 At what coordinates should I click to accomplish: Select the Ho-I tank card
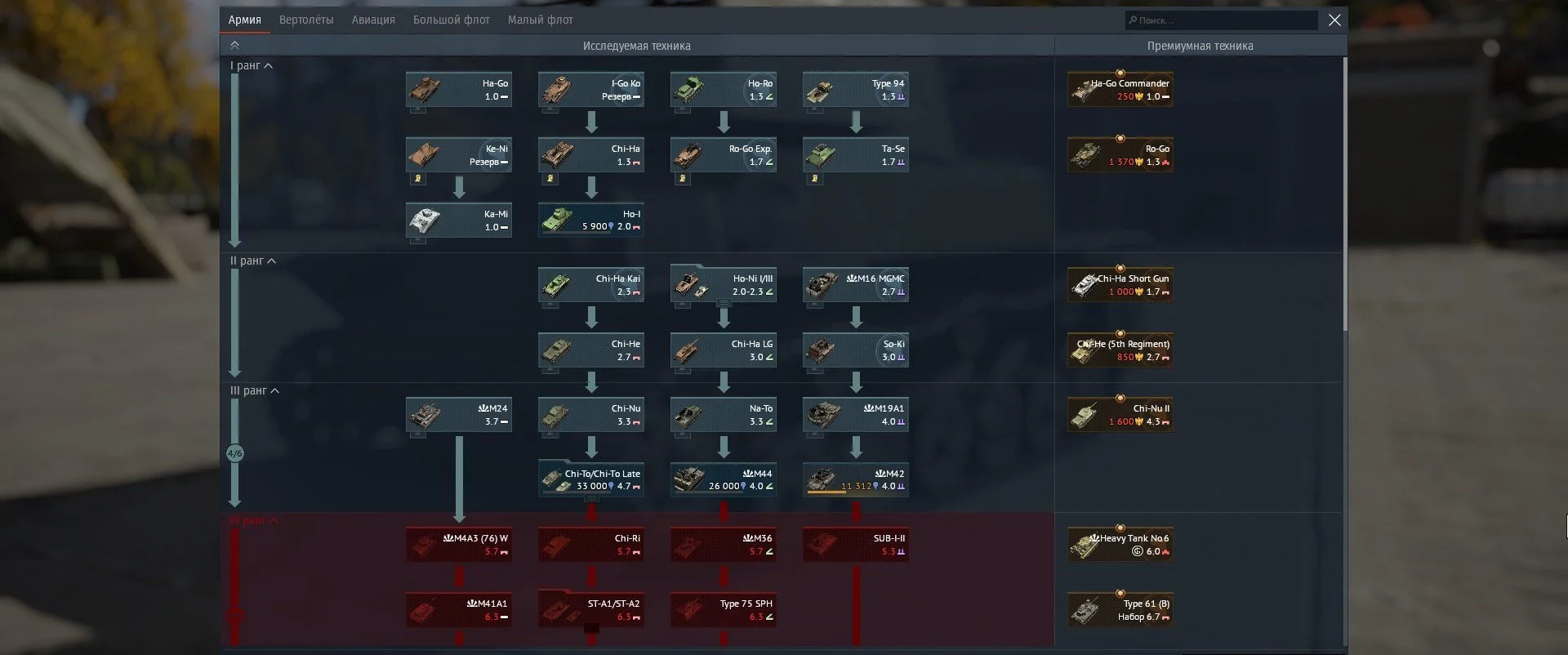(x=591, y=220)
